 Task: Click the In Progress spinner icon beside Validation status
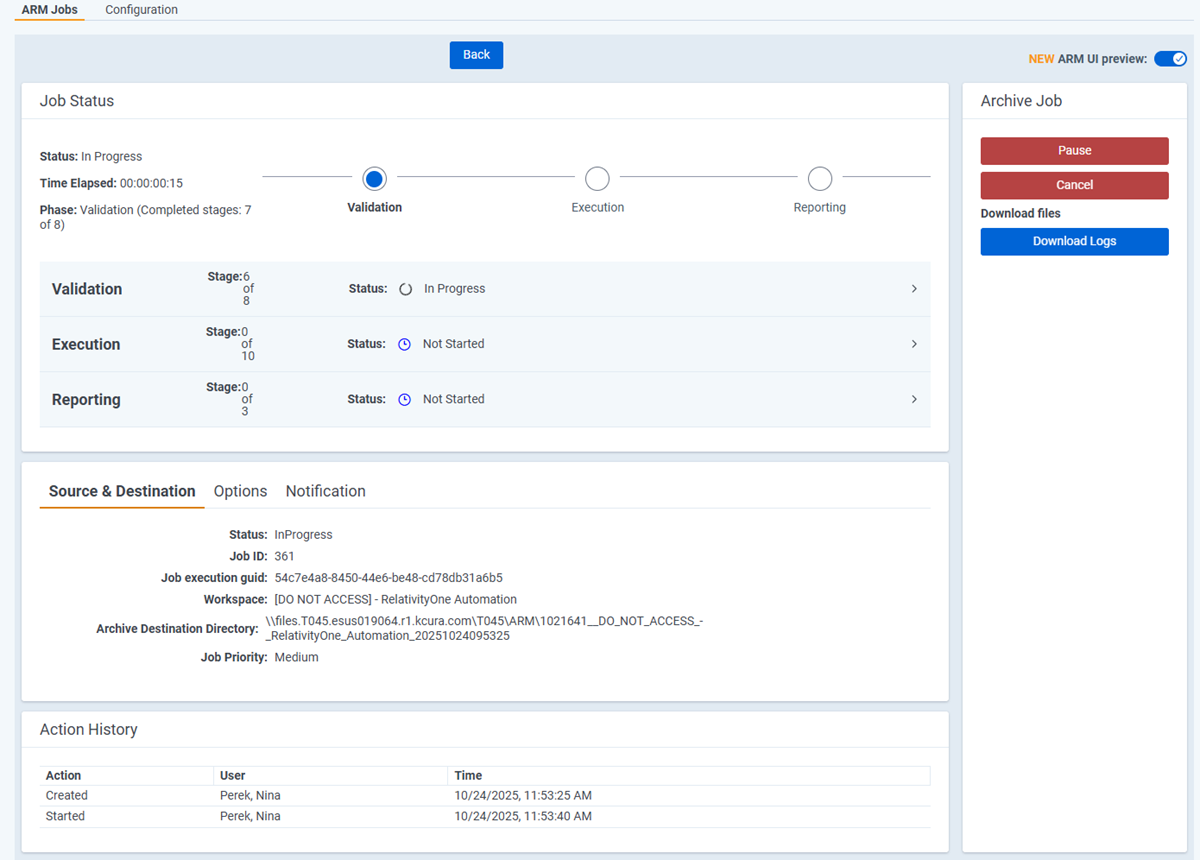point(405,288)
